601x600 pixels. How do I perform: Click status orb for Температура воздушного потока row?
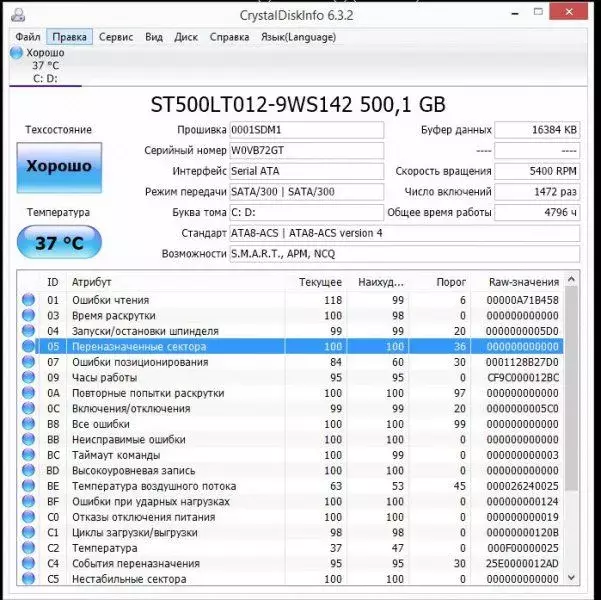pos(28,486)
